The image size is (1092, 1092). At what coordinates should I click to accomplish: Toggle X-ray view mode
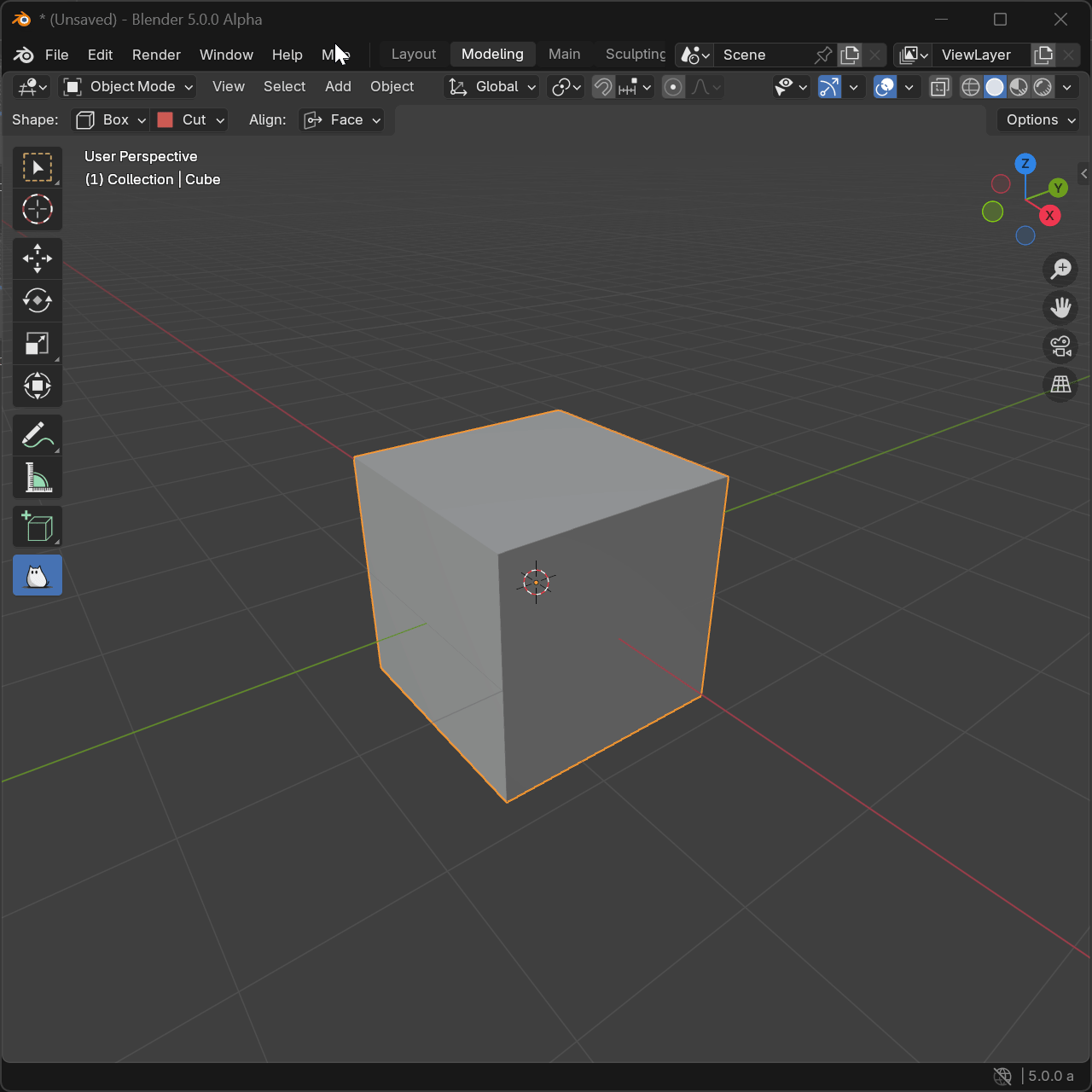(x=939, y=87)
